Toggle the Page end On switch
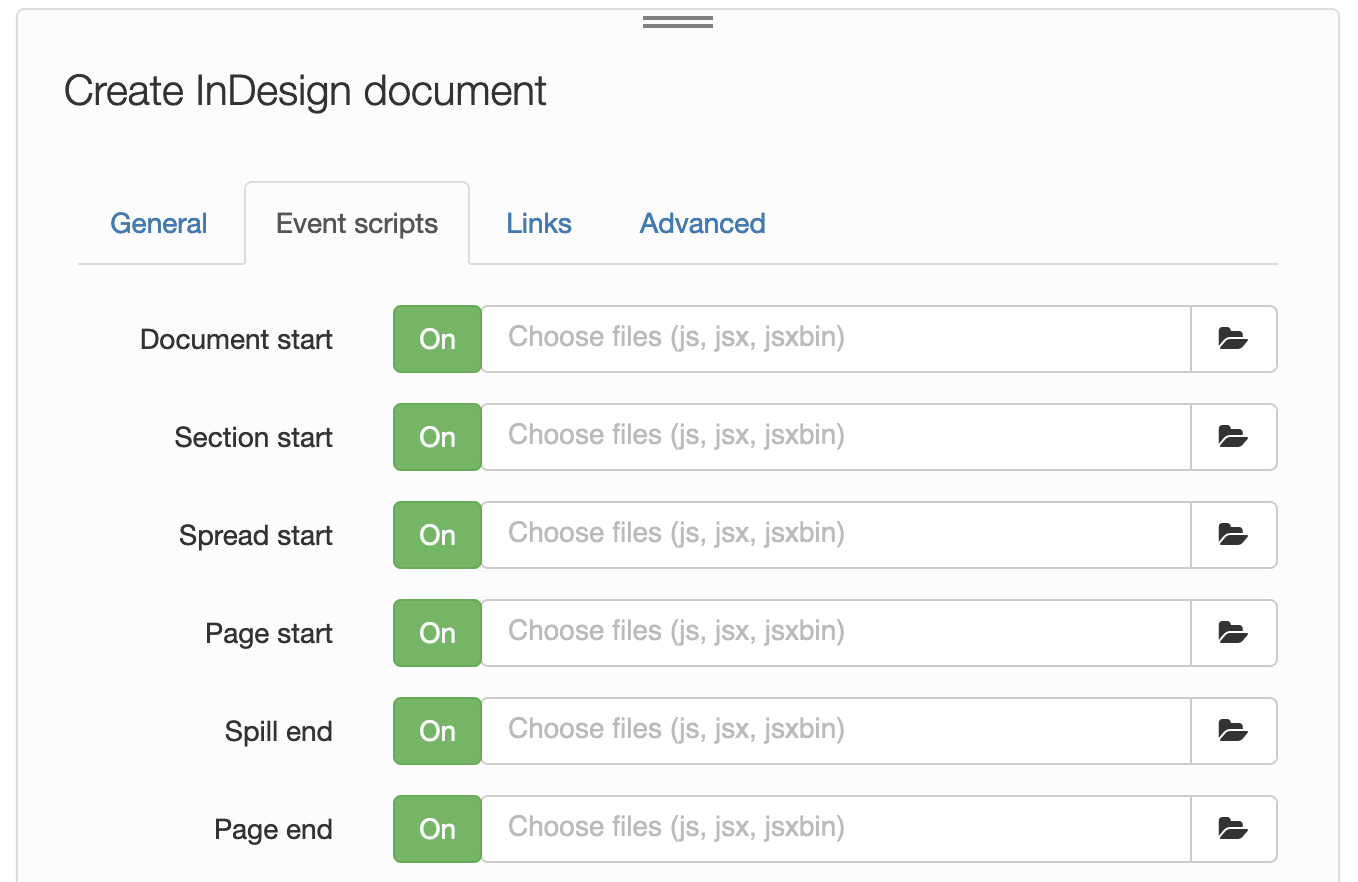This screenshot has height=882, width=1358. 437,829
